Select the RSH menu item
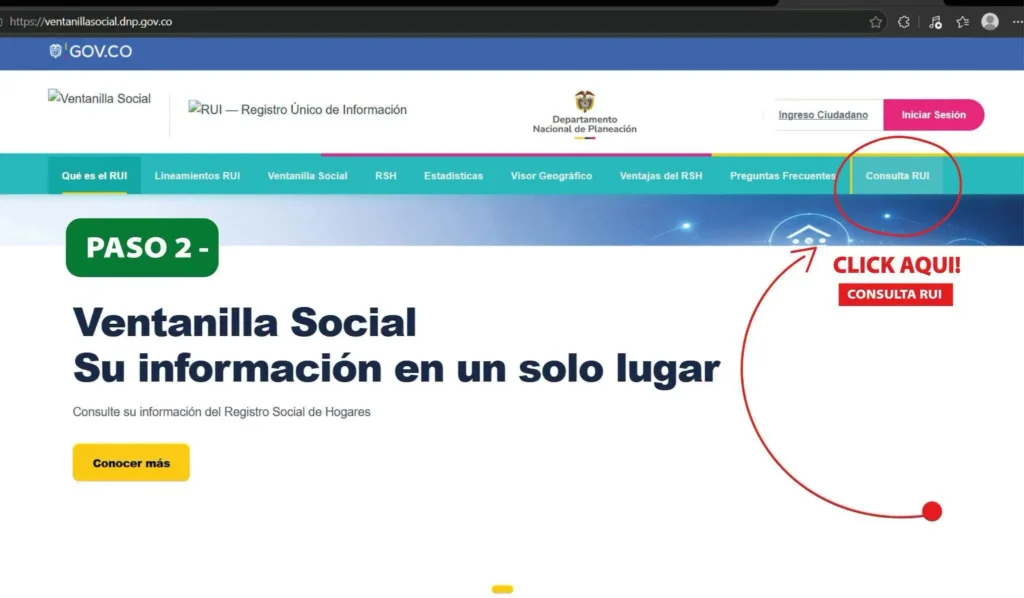Image resolution: width=1024 pixels, height=598 pixels. pyautogui.click(x=386, y=176)
